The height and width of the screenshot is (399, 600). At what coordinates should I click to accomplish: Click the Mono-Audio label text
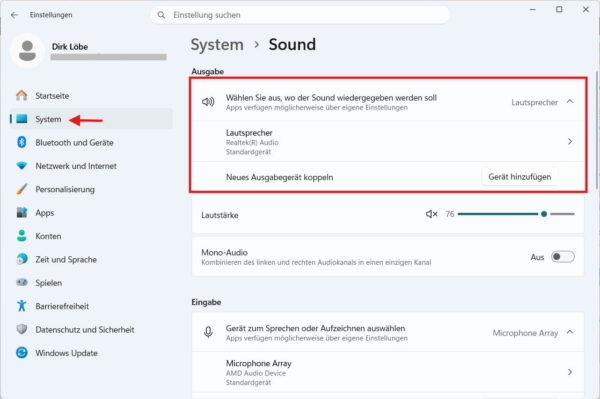(x=224, y=252)
